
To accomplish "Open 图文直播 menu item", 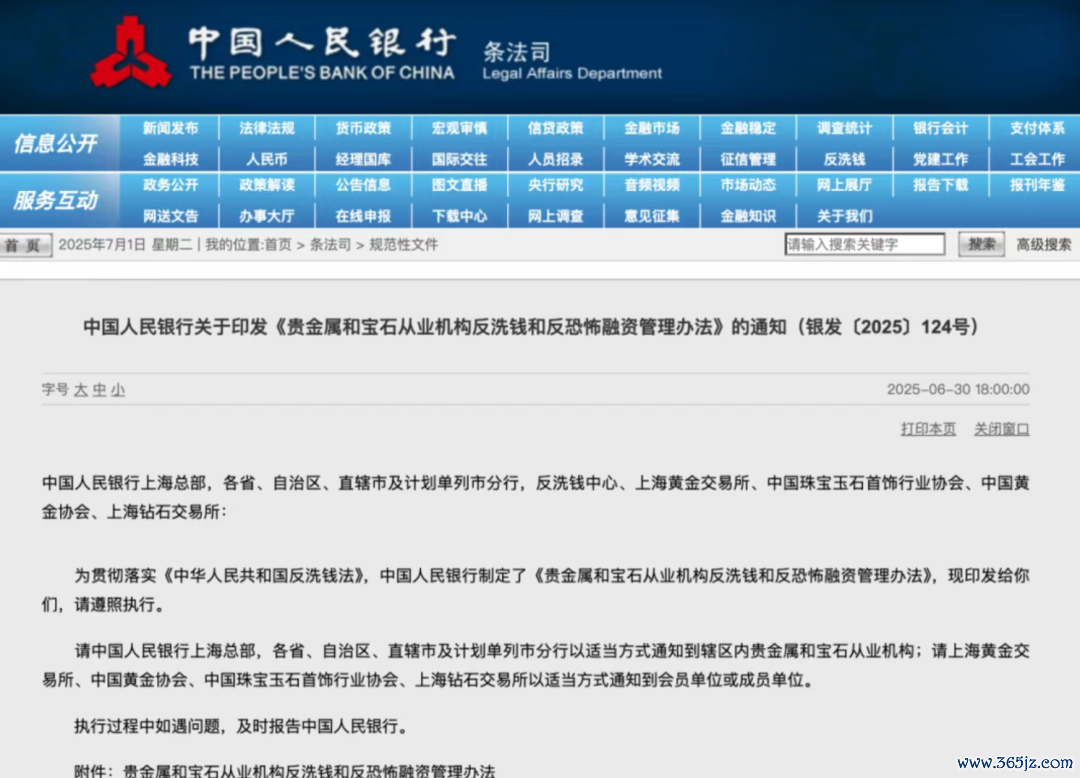I will click(459, 185).
